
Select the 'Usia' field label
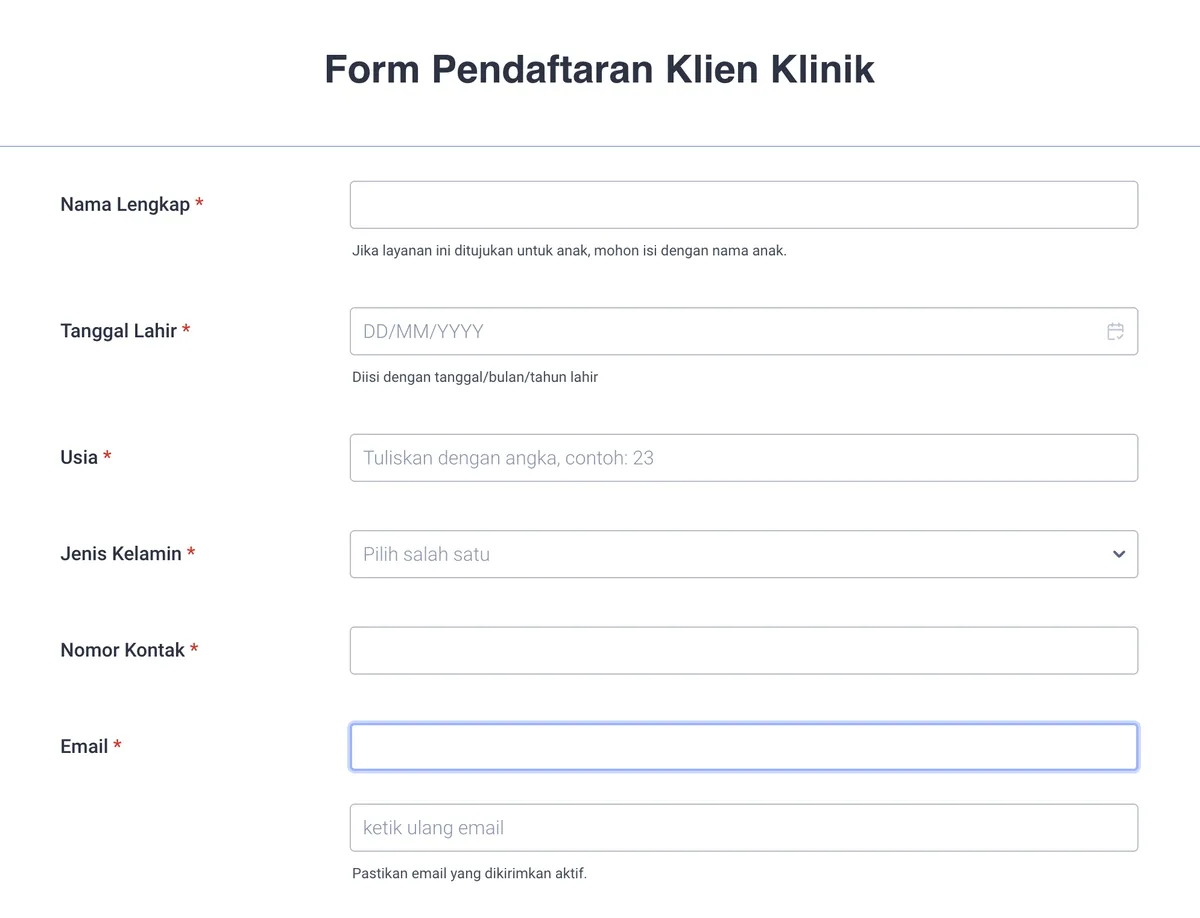pos(79,457)
